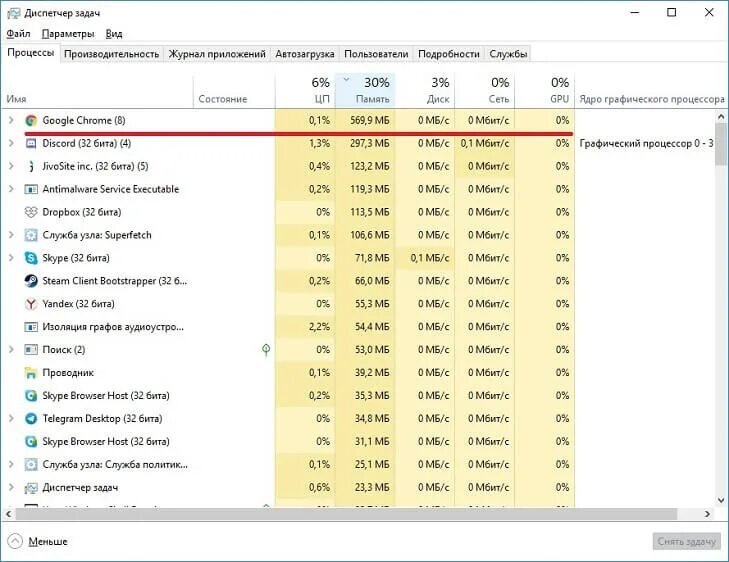Open the Параметры menu
This screenshot has width=729, height=562.
68,33
